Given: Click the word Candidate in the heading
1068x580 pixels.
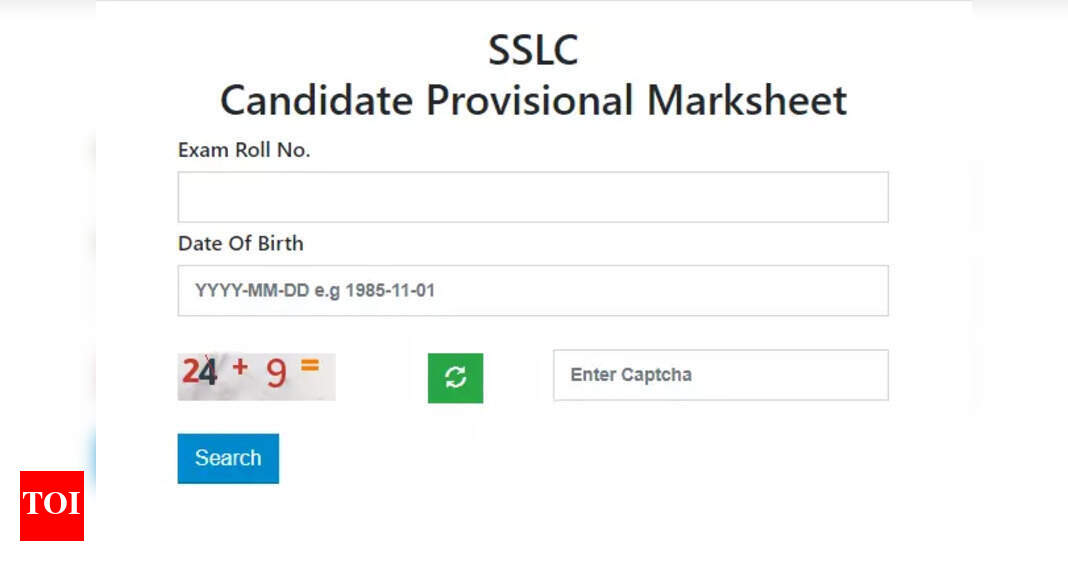Looking at the screenshot, I should [316, 101].
